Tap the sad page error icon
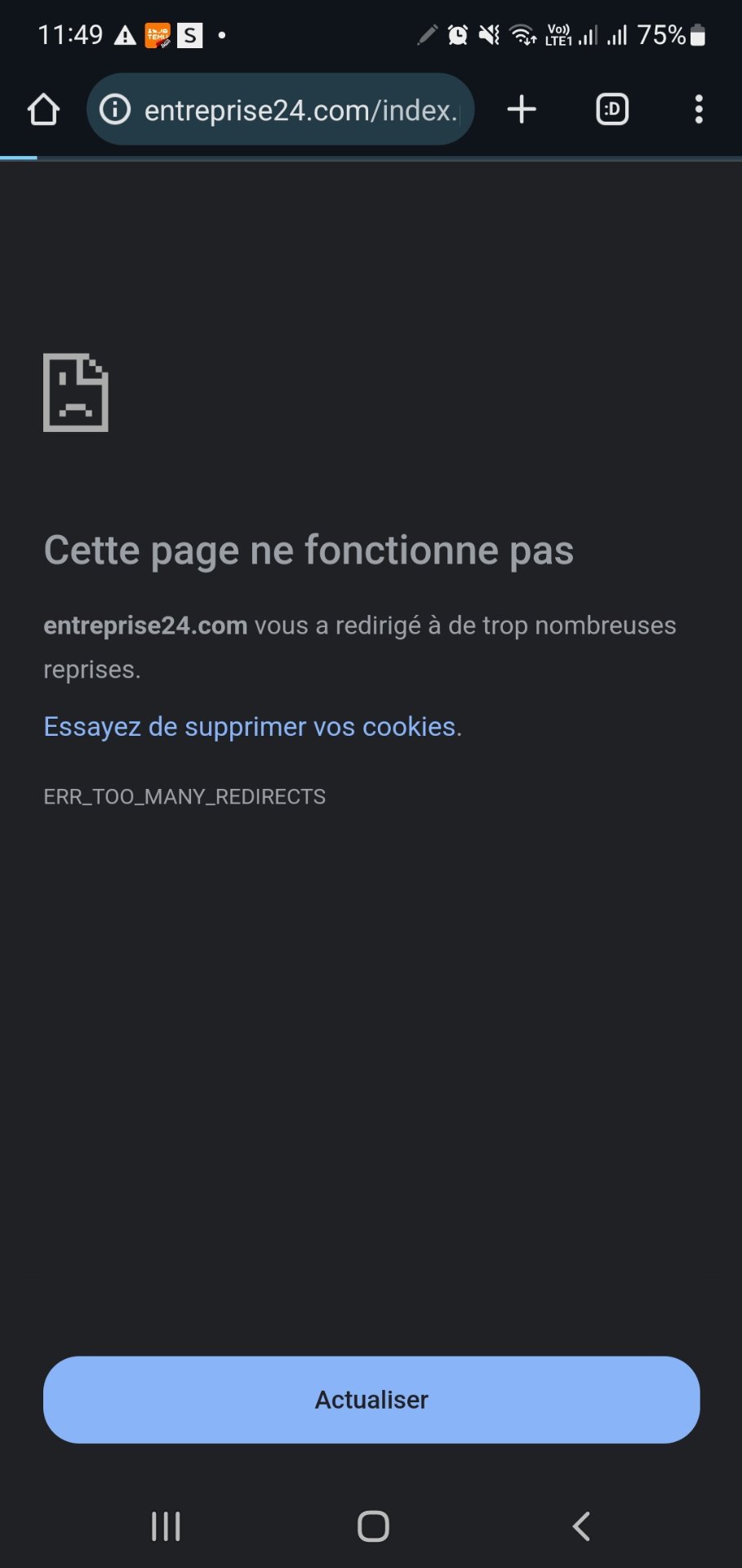 [x=75, y=392]
